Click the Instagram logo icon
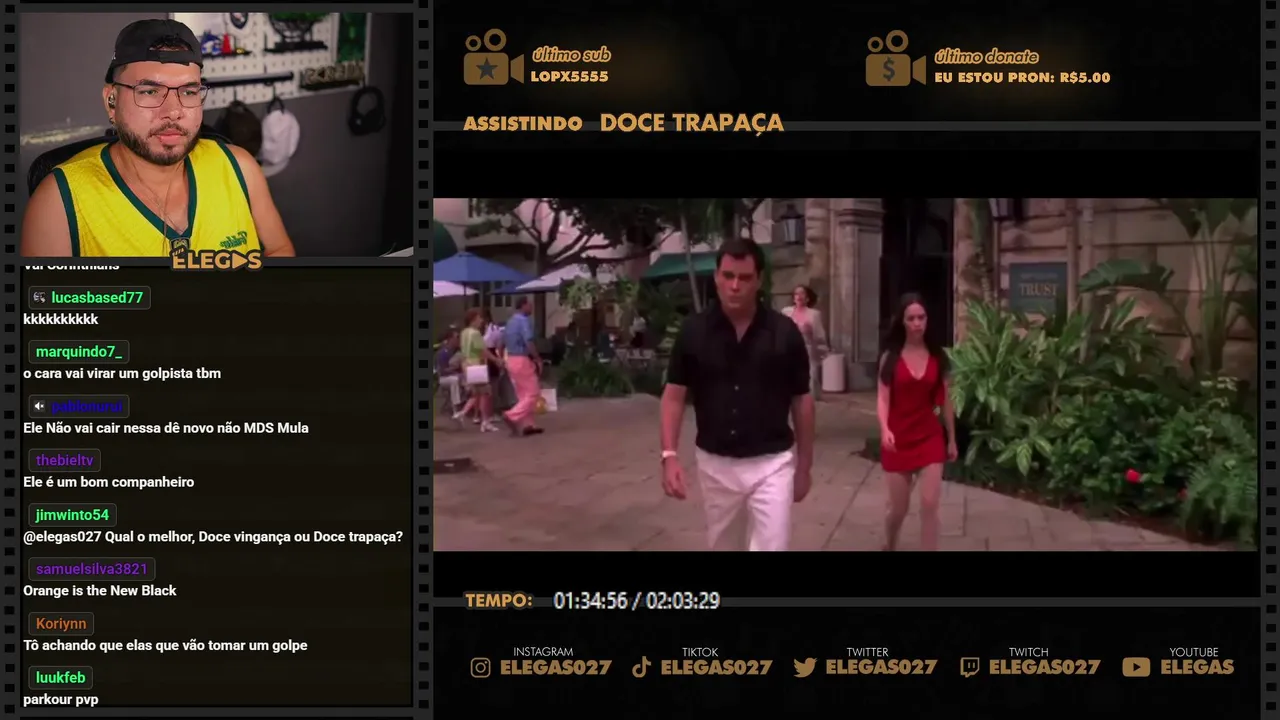 pos(481,668)
